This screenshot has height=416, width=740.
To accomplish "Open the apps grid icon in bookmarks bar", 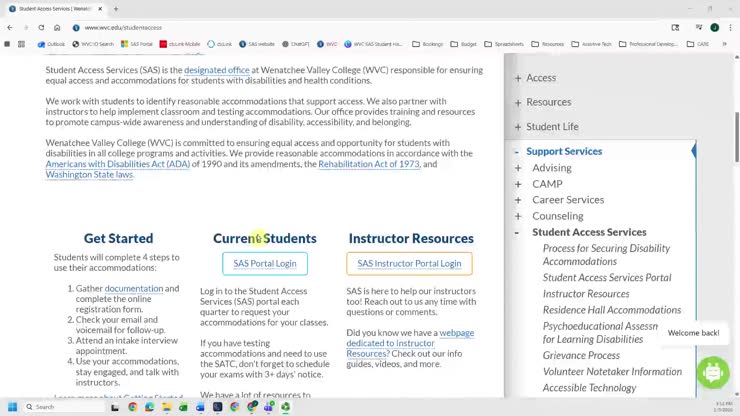I will (21, 44).
